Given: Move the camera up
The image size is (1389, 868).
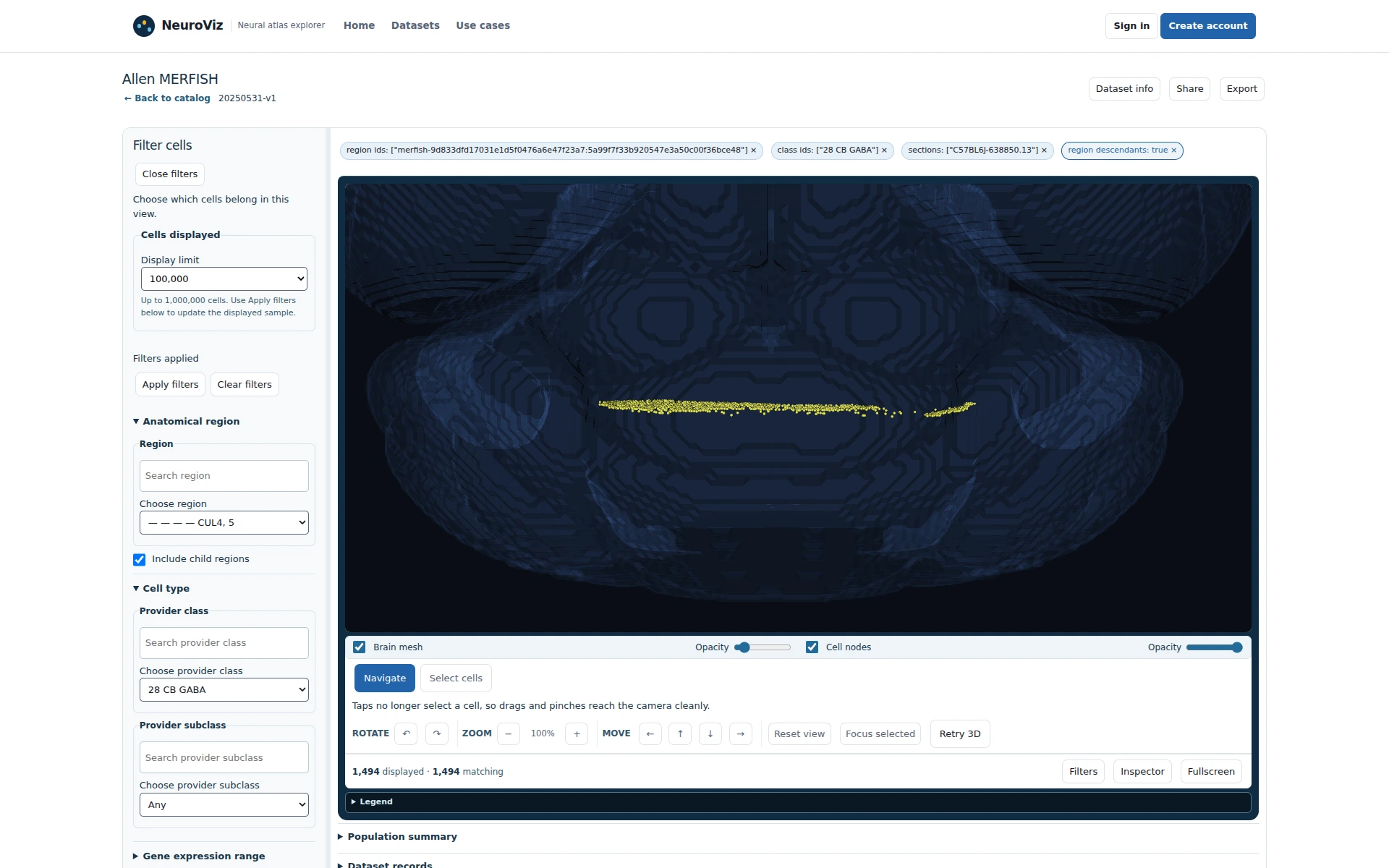Looking at the screenshot, I should pyautogui.click(x=680, y=733).
